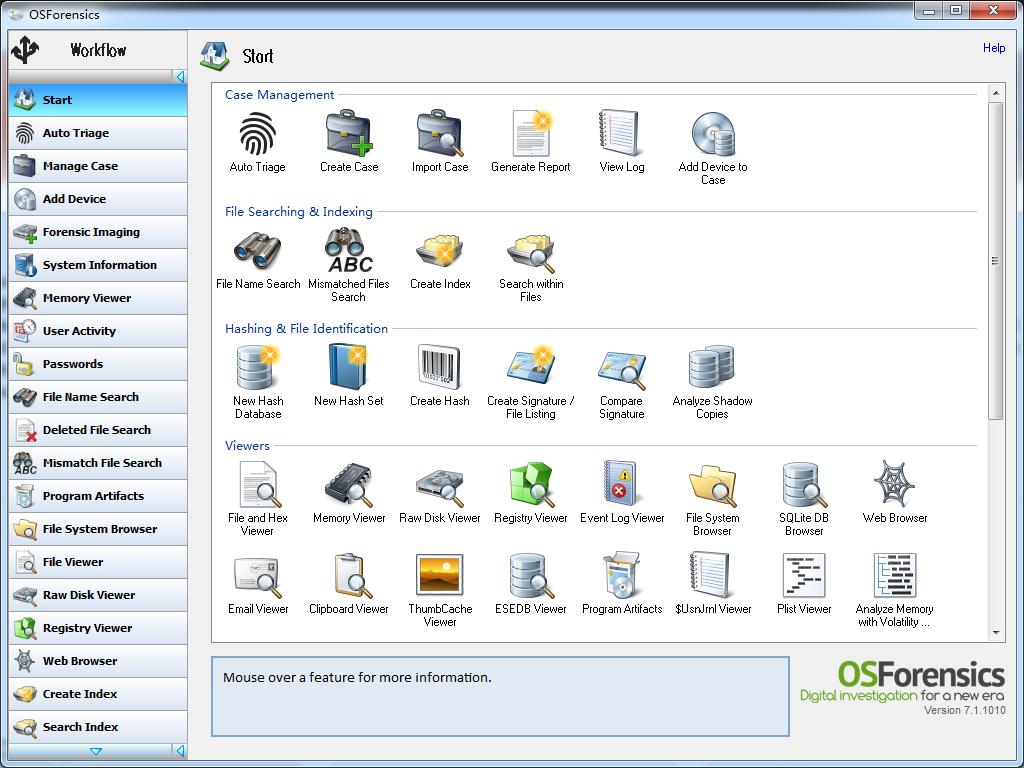Open Generate Report icon
Image resolution: width=1024 pixels, height=768 pixels.
coord(531,135)
